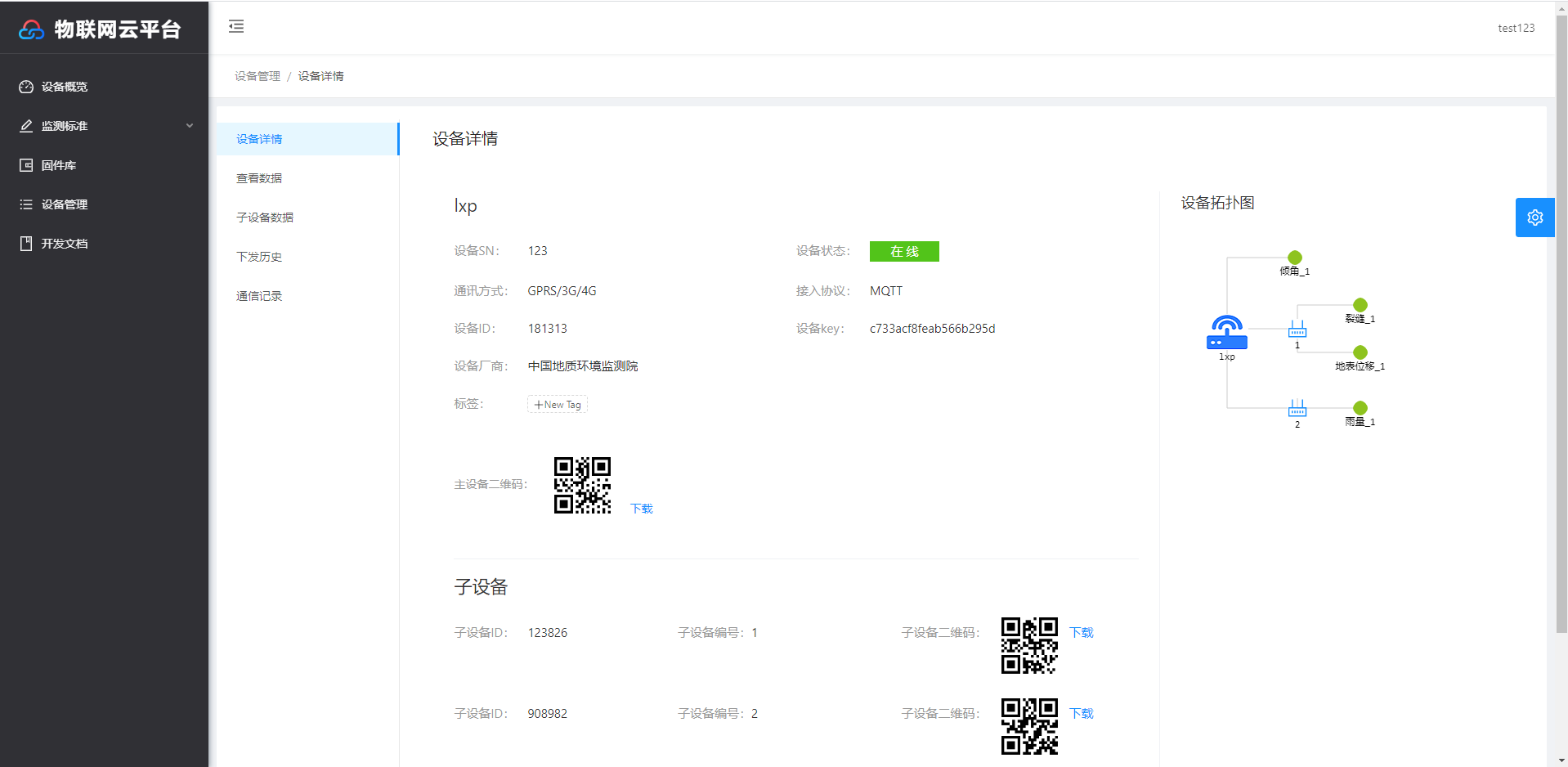1568x767 pixels.
Task: Click the GPRS/3G/4G communication value
Action: tap(562, 291)
